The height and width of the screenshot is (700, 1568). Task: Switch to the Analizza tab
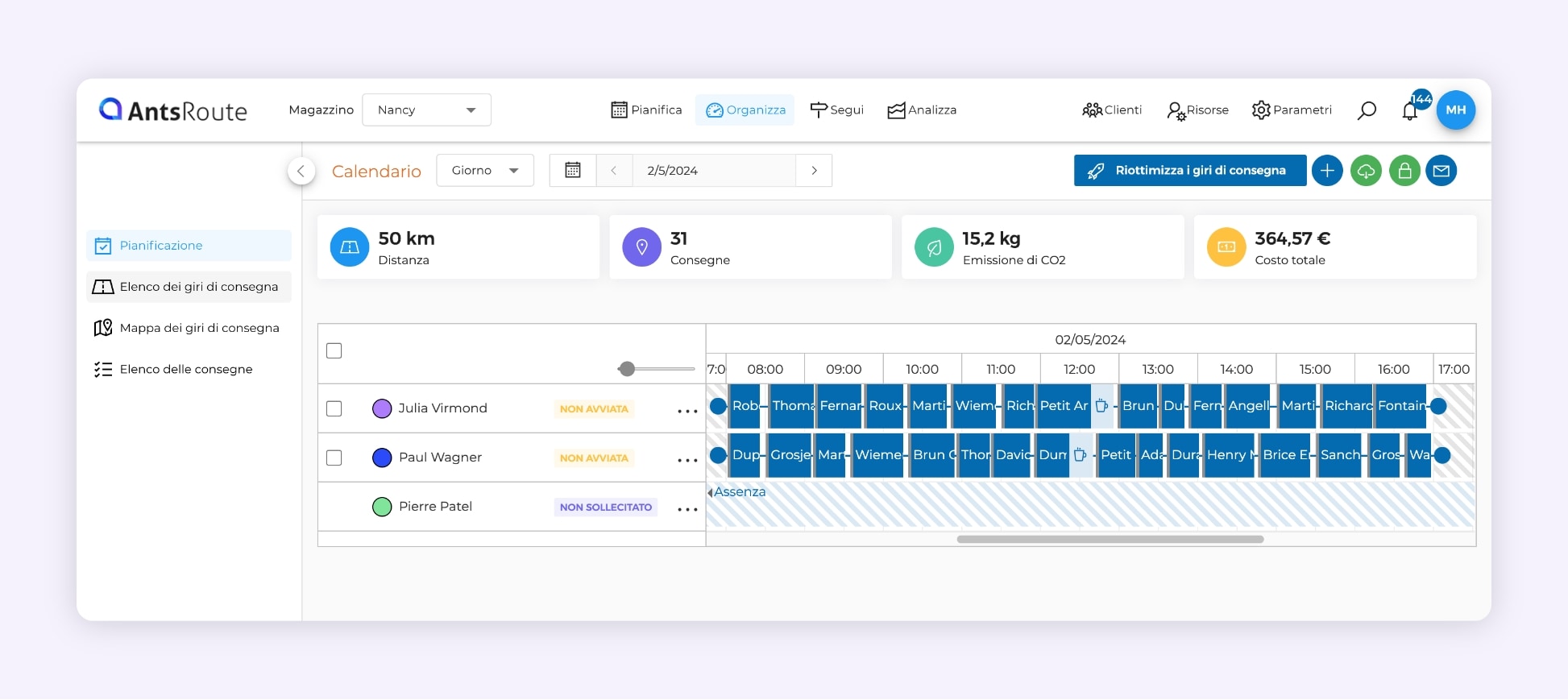922,110
